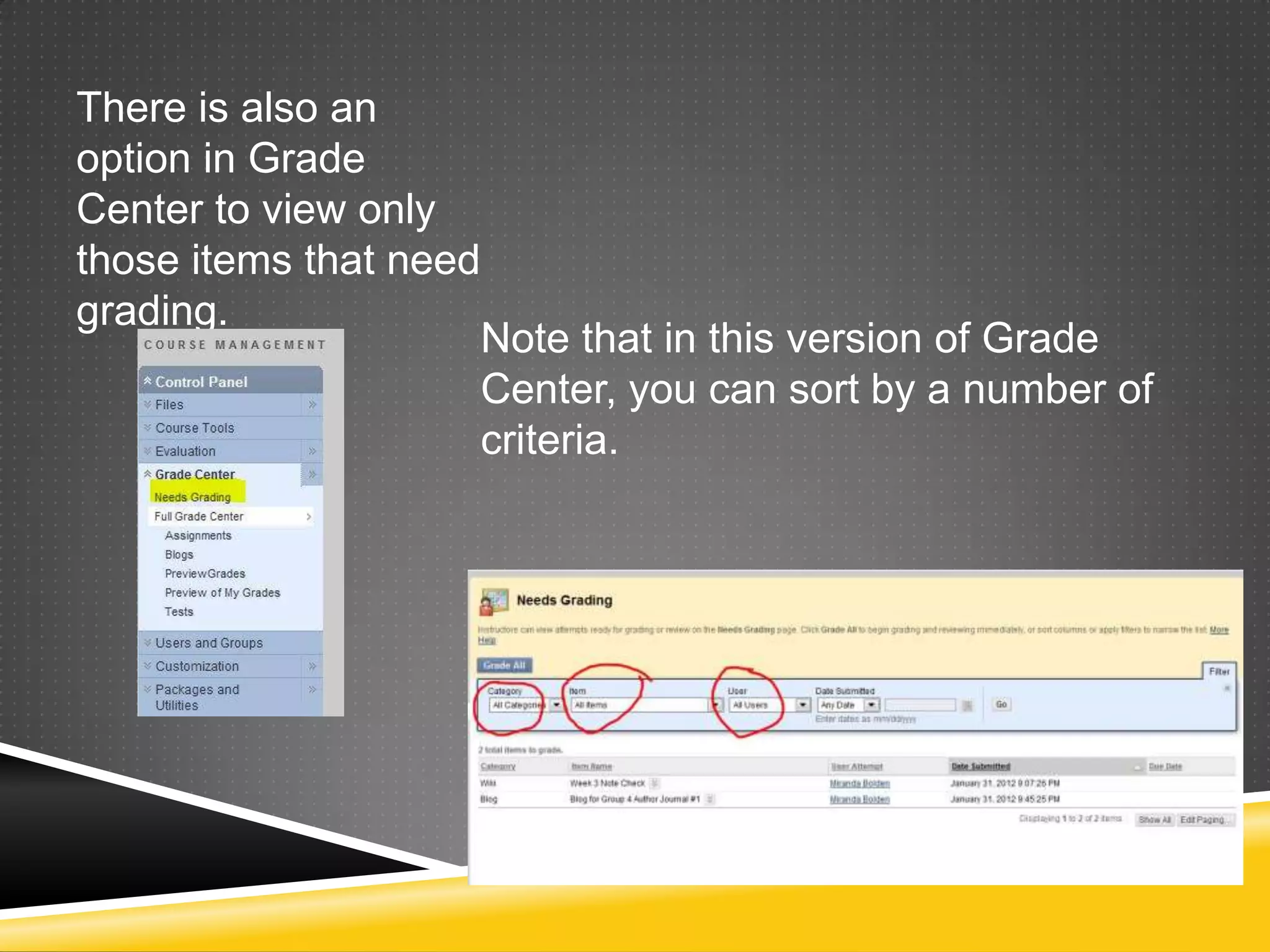
Task: Open the All Users dropdown
Action: point(770,705)
